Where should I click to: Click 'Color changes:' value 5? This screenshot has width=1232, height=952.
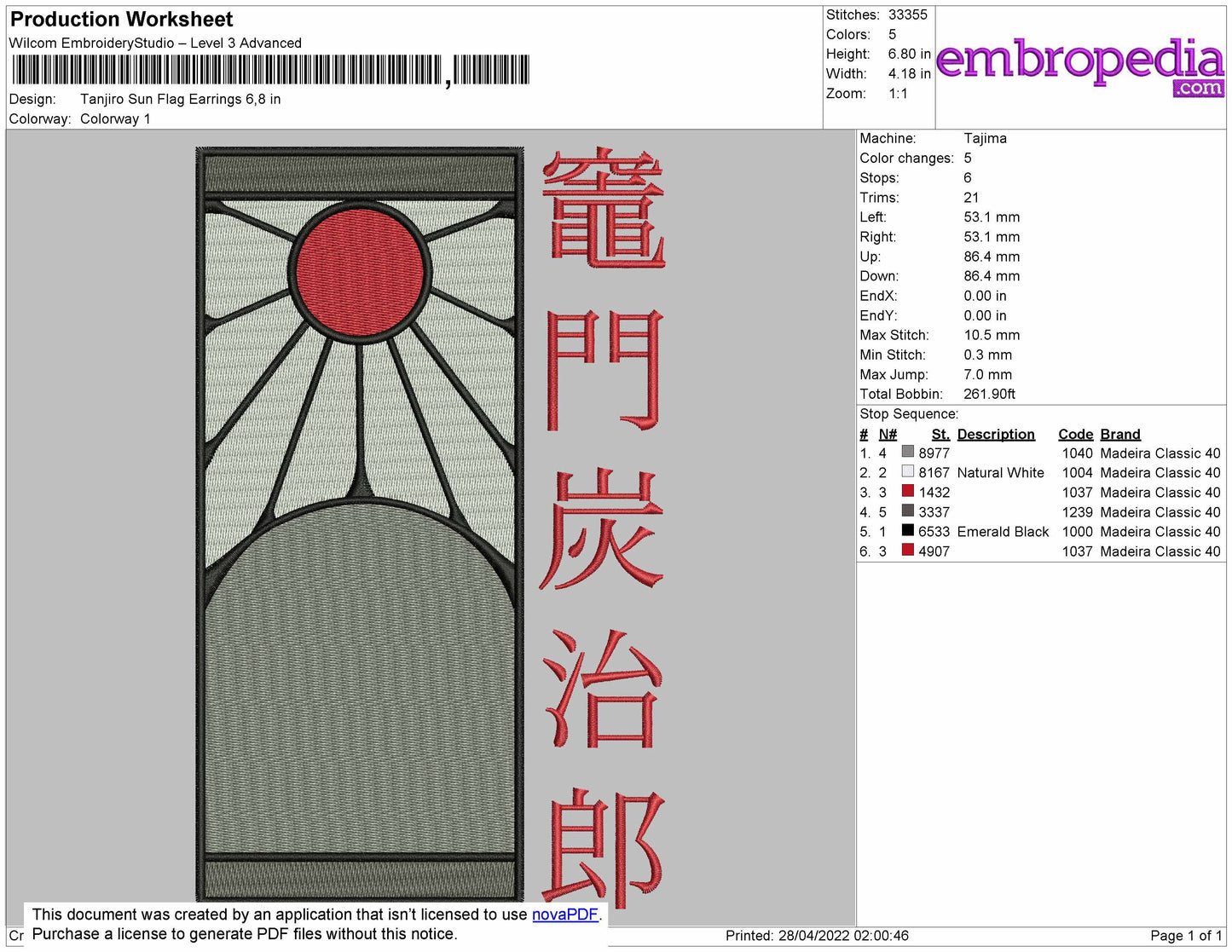(968, 158)
